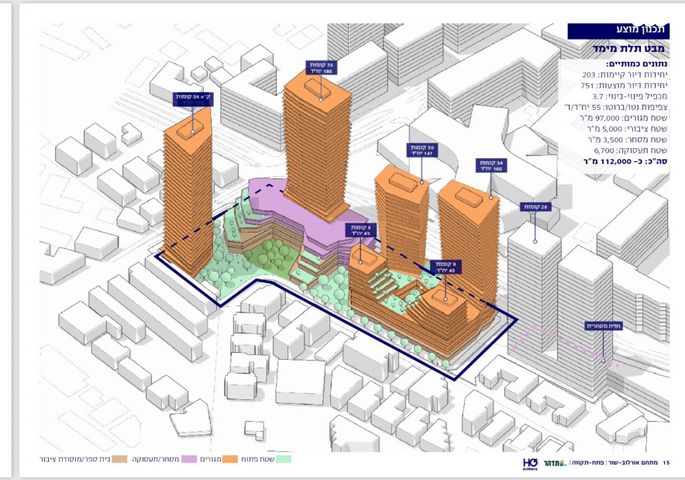Click the '34 קומות 160' tower callout label

point(491,166)
